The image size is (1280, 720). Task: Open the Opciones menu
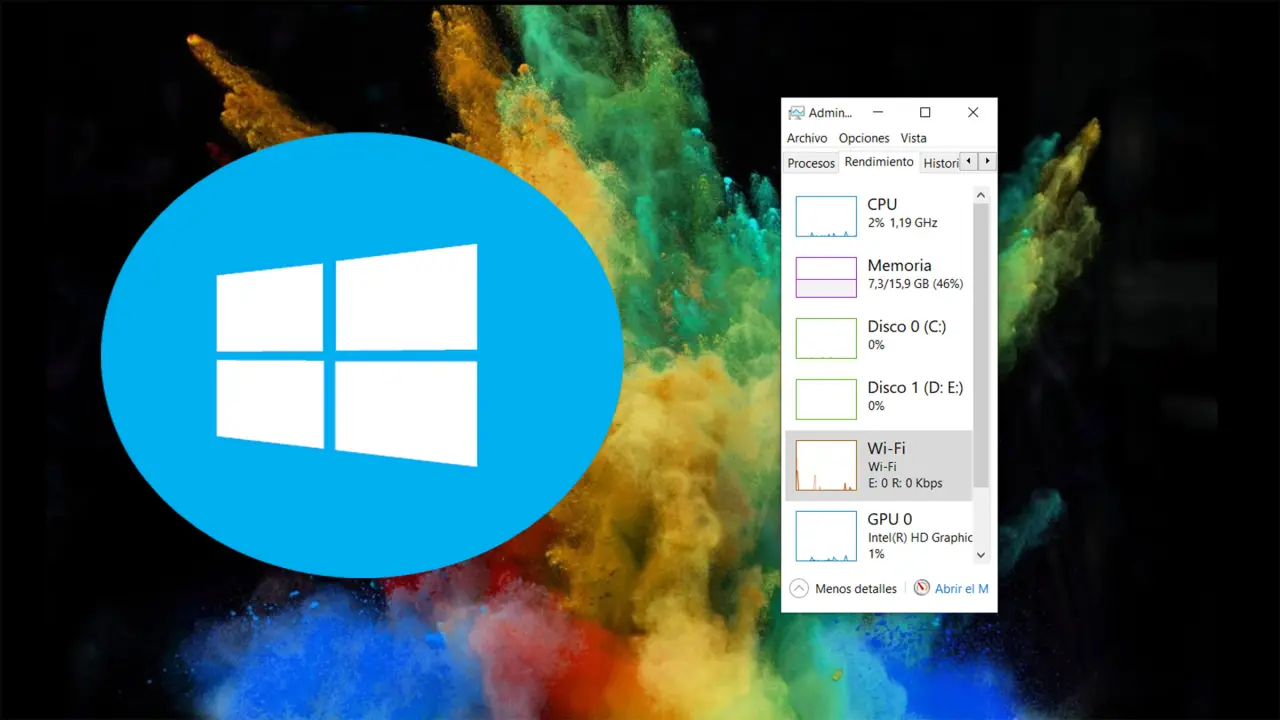tap(864, 138)
